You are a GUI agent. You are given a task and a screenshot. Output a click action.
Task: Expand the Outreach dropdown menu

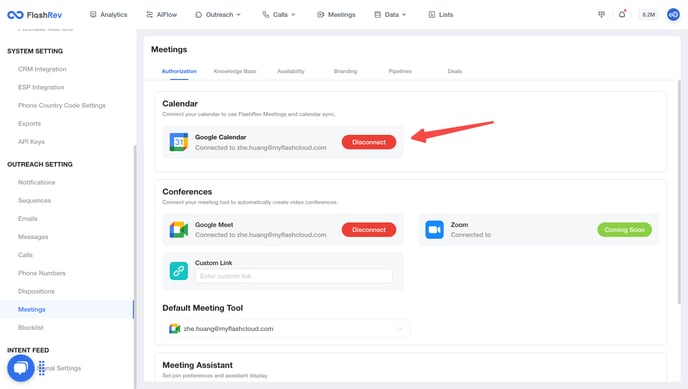[218, 14]
